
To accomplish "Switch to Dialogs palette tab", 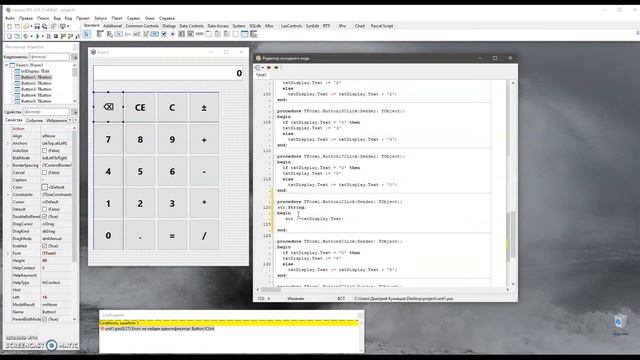I will [x=169, y=26].
